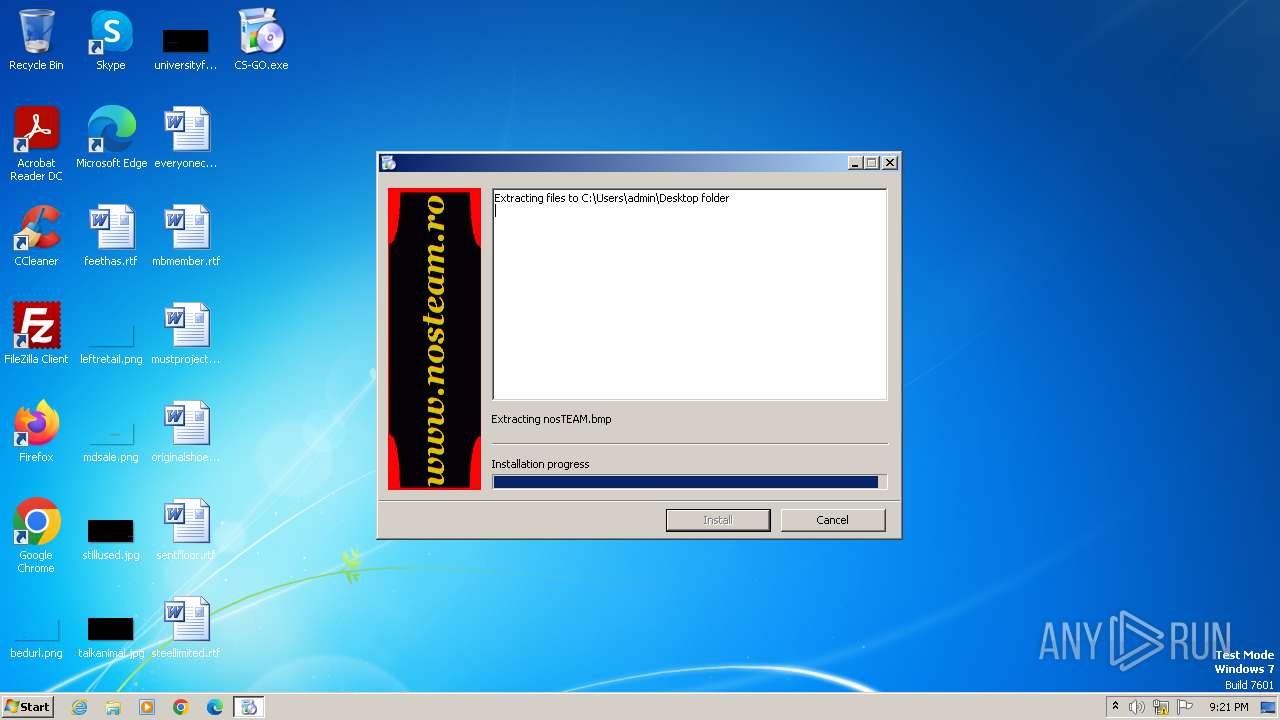The image size is (1280, 720).
Task: Open Internet Explorer from the taskbar
Action: pos(79,707)
